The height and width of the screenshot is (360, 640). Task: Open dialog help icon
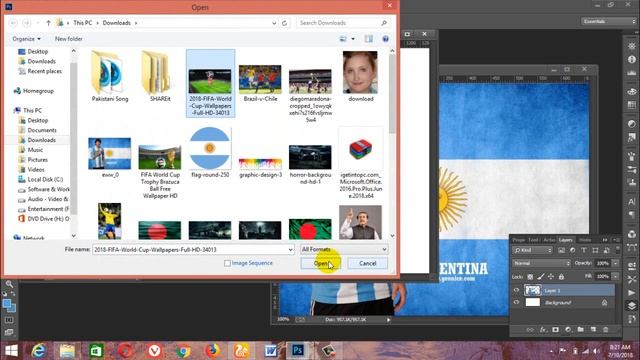[385, 39]
